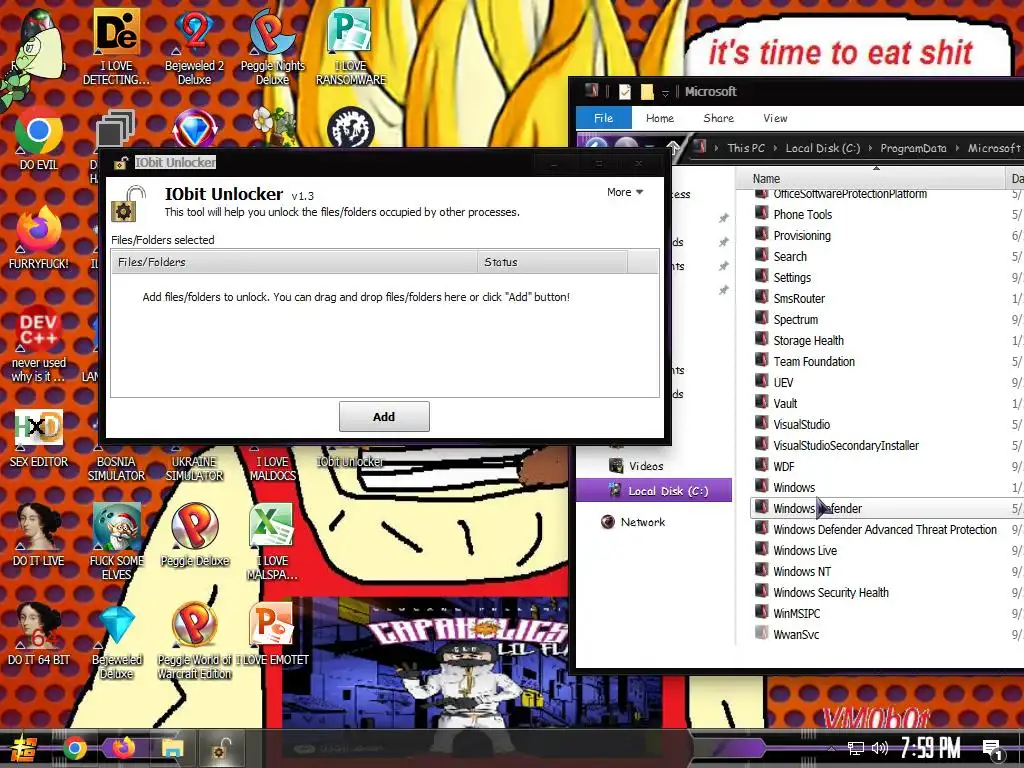Click ProgramData in the address breadcrumb
1024x768 pixels.
pos(913,148)
